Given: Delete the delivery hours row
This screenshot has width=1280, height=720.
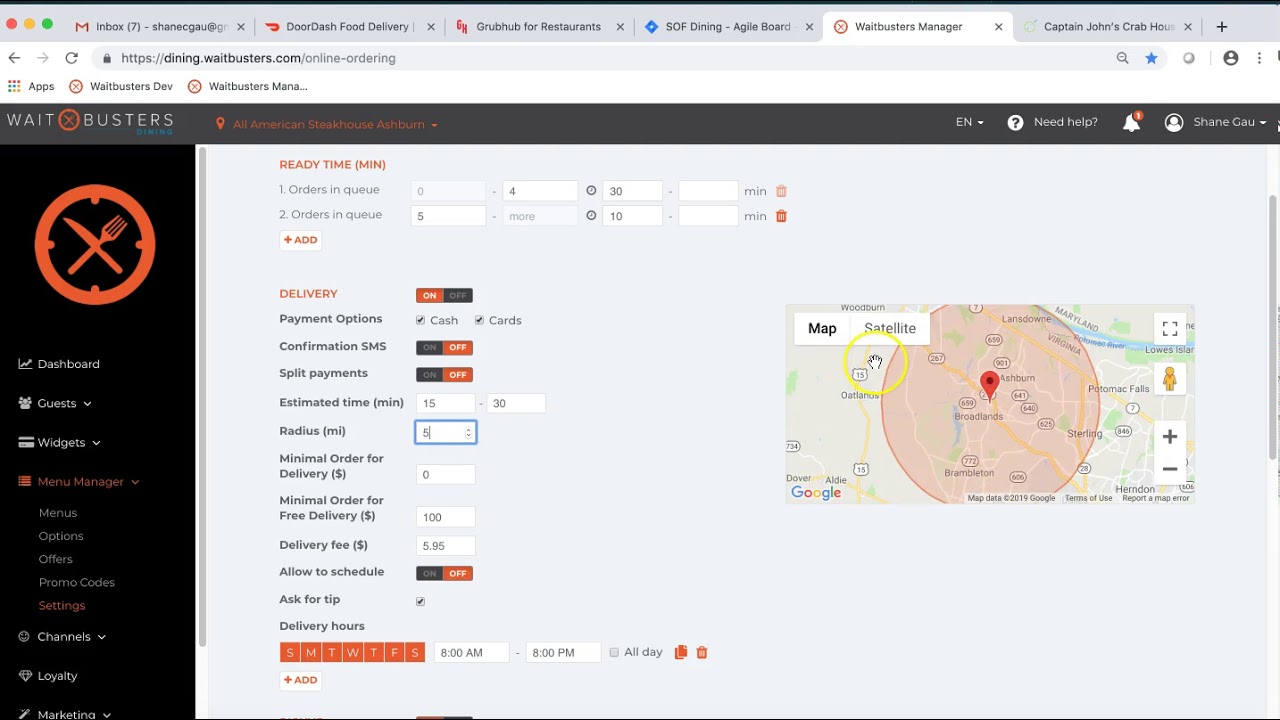Looking at the screenshot, I should (x=702, y=652).
